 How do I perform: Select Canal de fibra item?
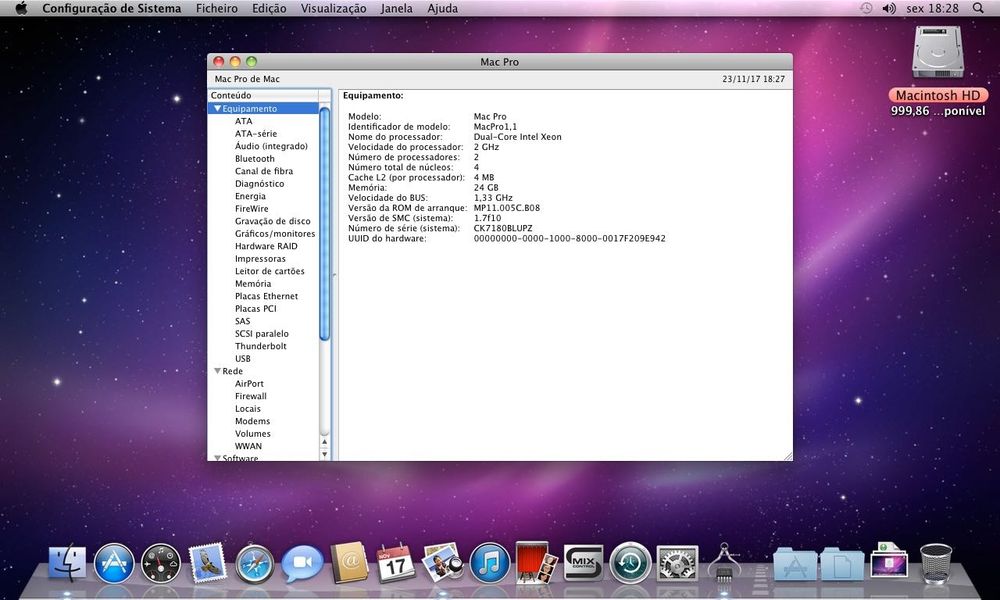[x=264, y=171]
